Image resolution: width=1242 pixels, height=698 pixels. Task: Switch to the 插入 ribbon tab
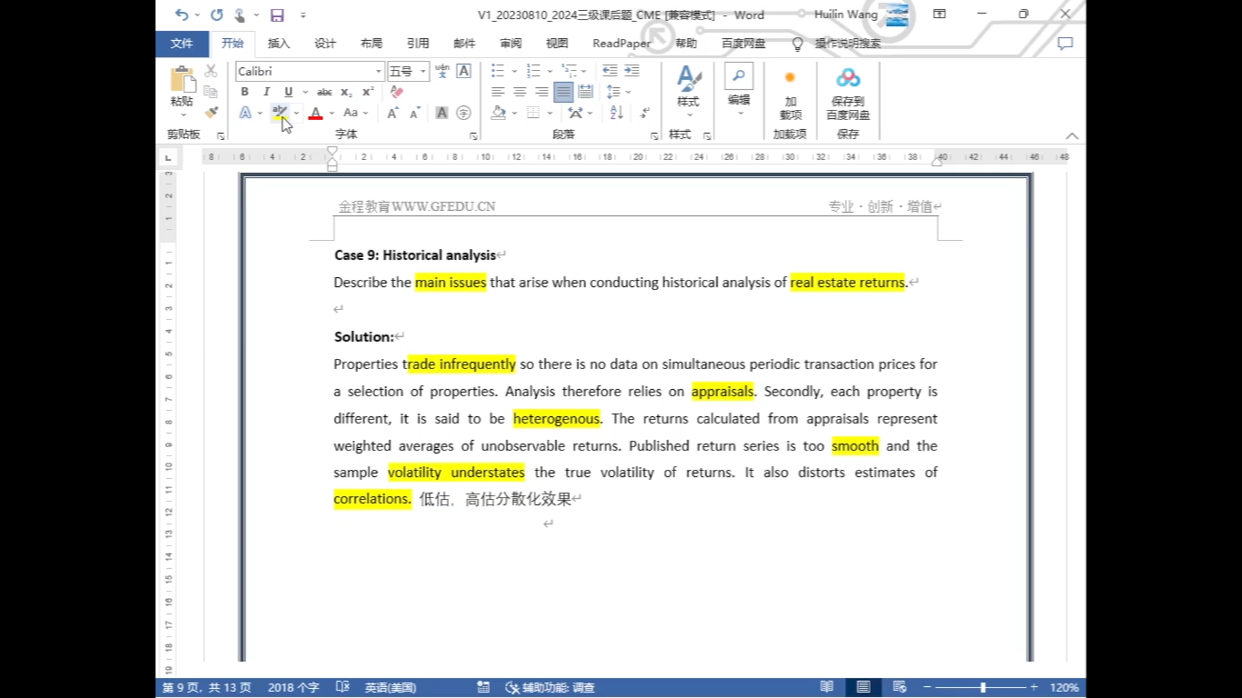279,44
